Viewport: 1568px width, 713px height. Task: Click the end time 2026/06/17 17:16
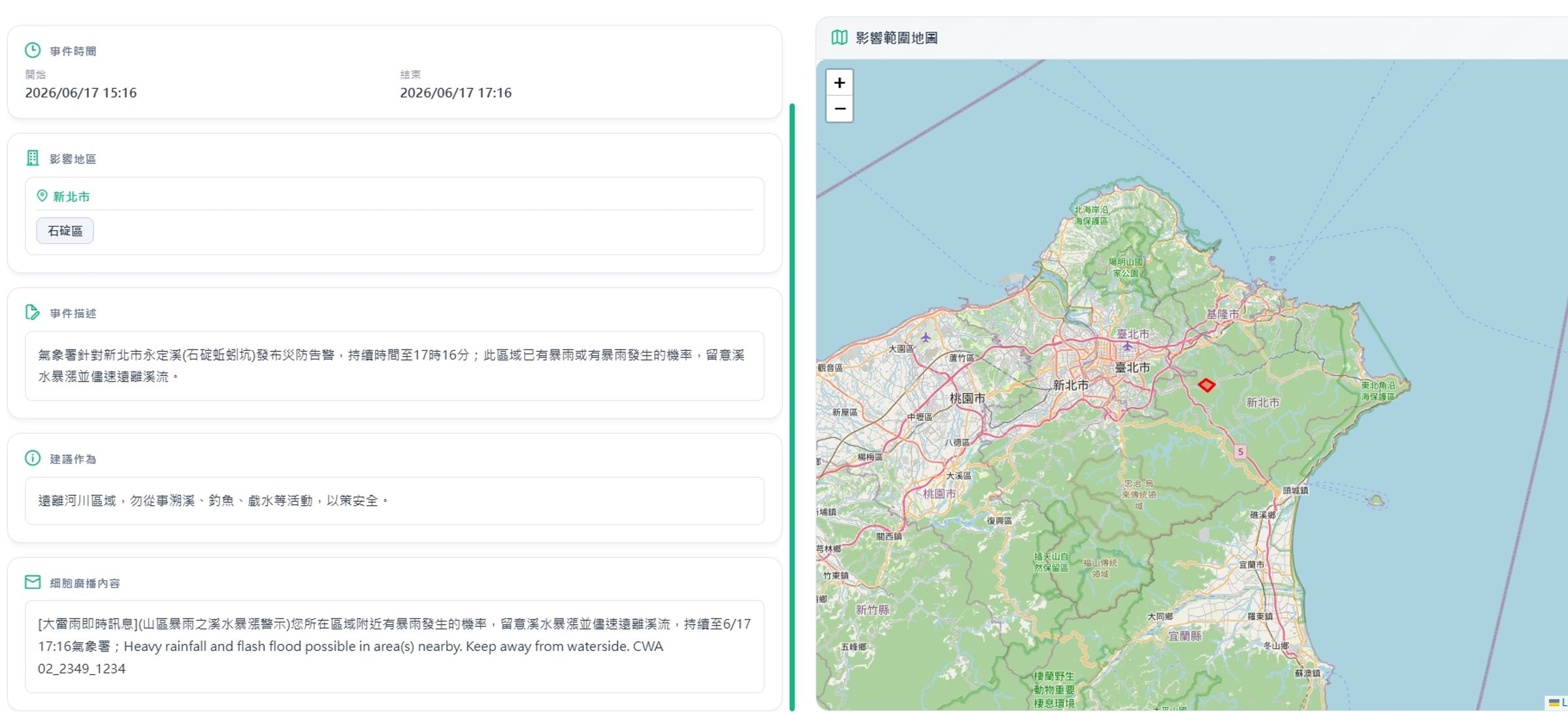point(456,93)
